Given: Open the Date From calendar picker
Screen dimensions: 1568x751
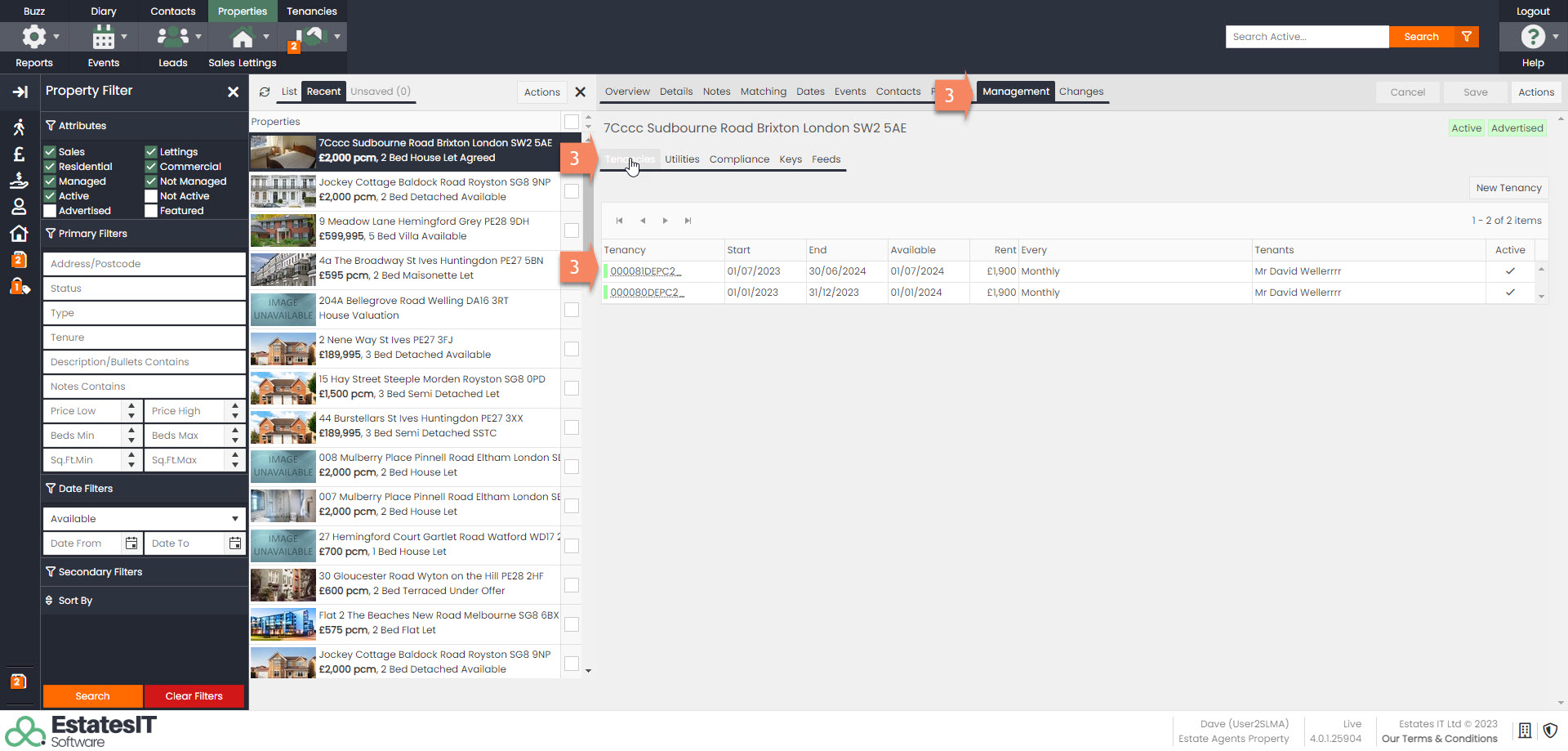Looking at the screenshot, I should pos(131,543).
